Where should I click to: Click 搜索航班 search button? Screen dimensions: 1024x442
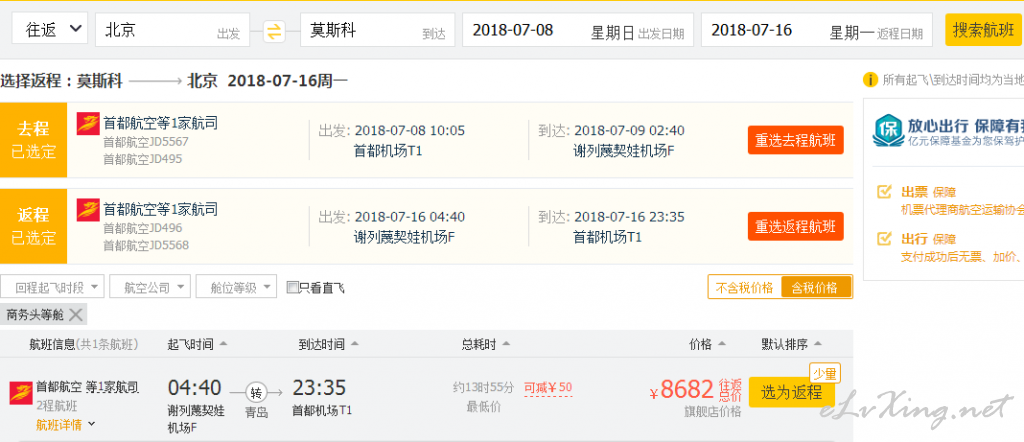[x=983, y=30]
